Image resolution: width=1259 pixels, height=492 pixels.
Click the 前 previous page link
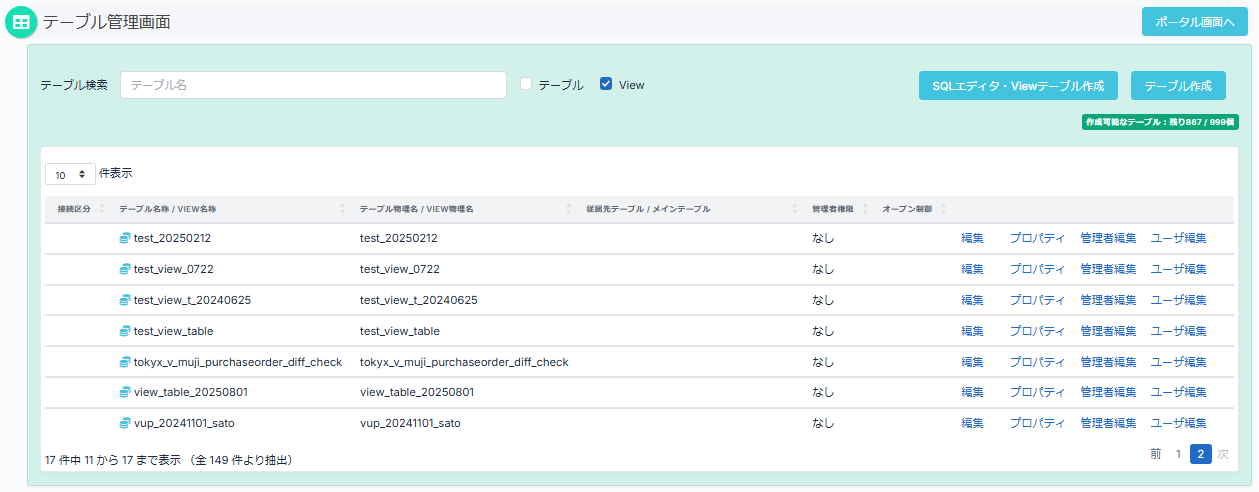click(x=1156, y=454)
